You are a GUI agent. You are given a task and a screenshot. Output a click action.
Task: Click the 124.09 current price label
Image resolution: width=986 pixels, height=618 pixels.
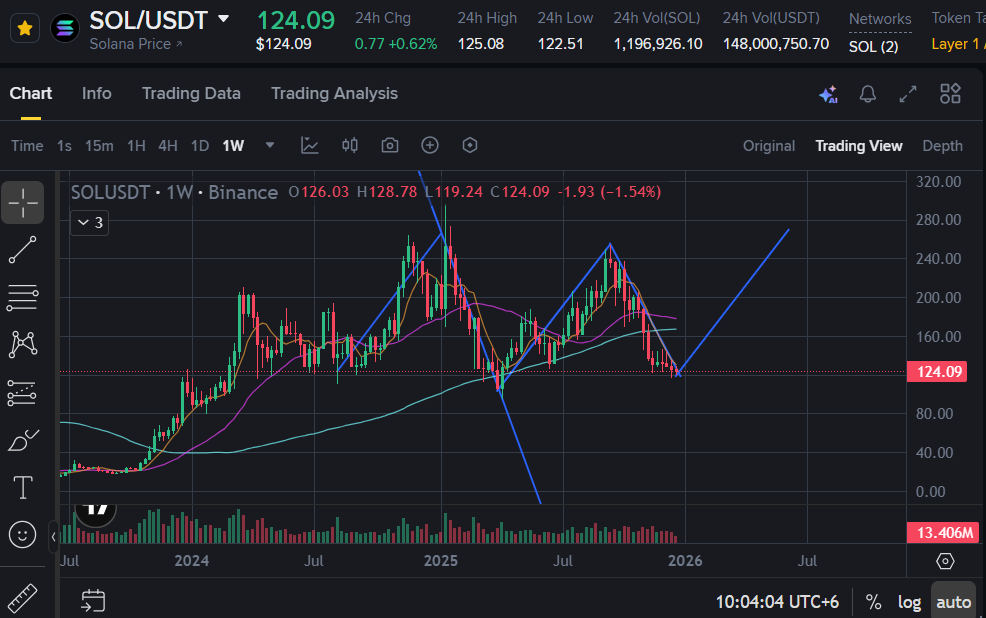(x=939, y=372)
